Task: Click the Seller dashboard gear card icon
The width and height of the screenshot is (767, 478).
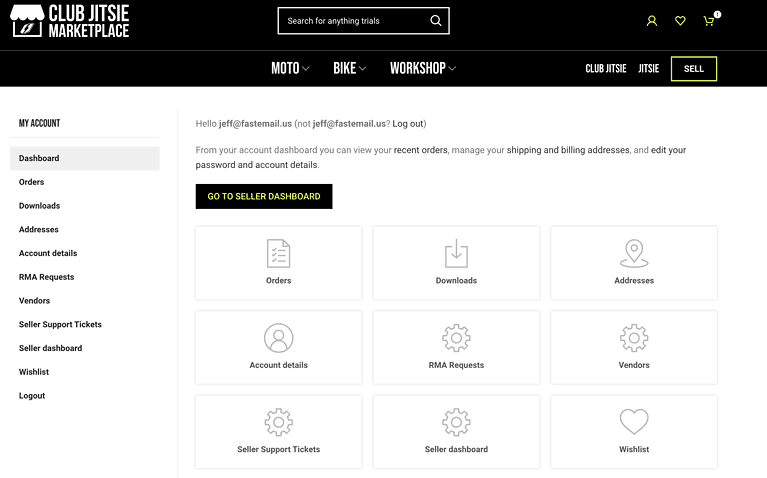Action: coord(456,422)
